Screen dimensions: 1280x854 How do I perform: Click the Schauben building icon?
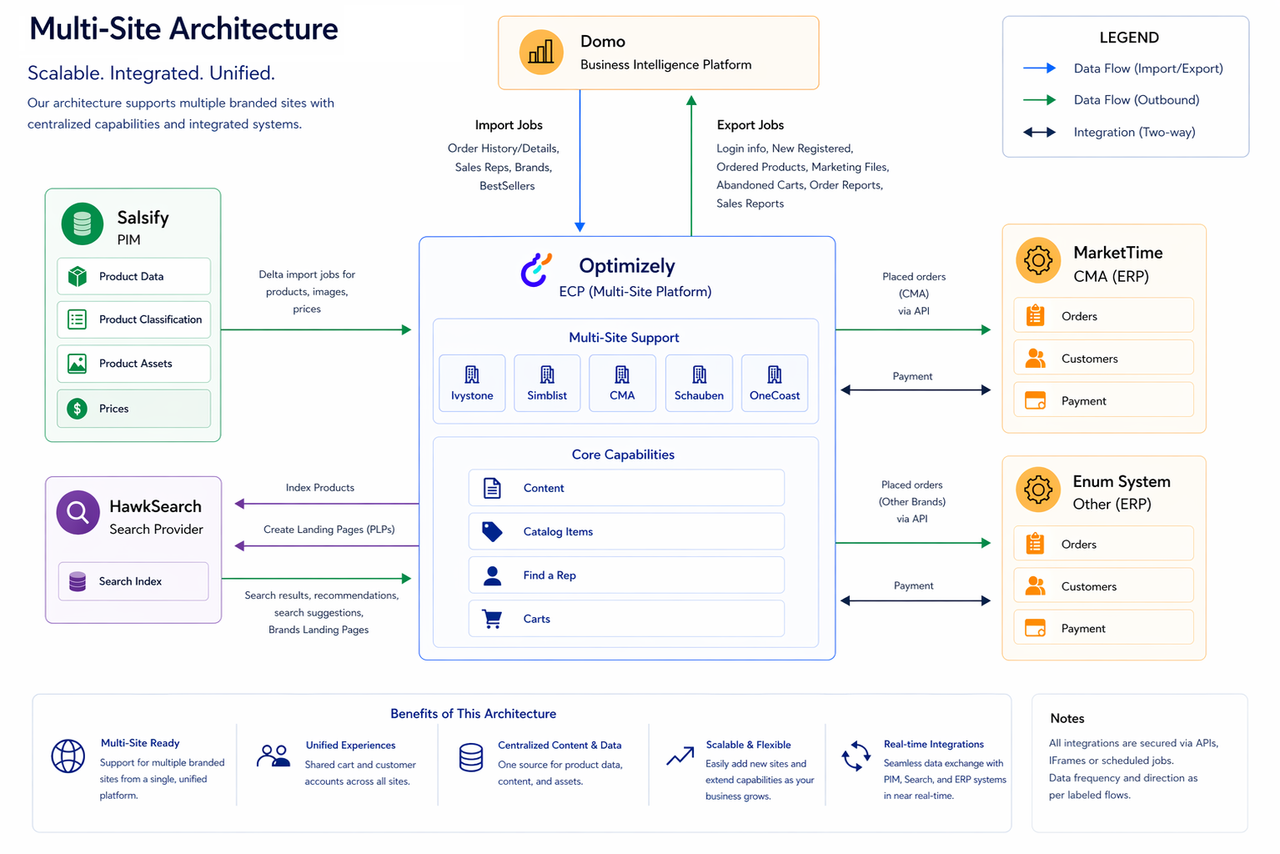[x=699, y=374]
